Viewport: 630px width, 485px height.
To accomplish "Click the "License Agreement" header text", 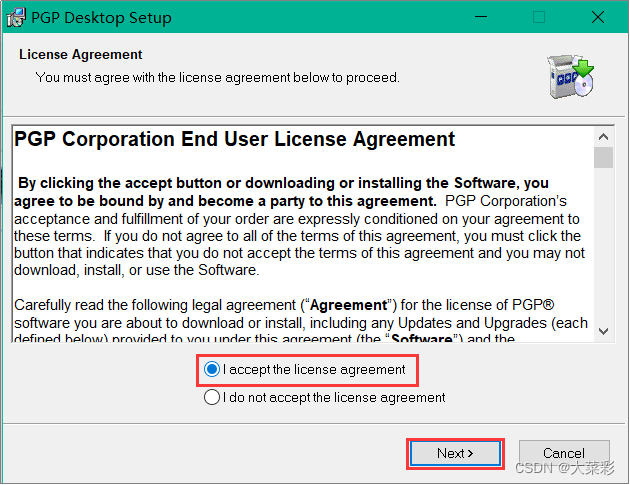I will 80,54.
